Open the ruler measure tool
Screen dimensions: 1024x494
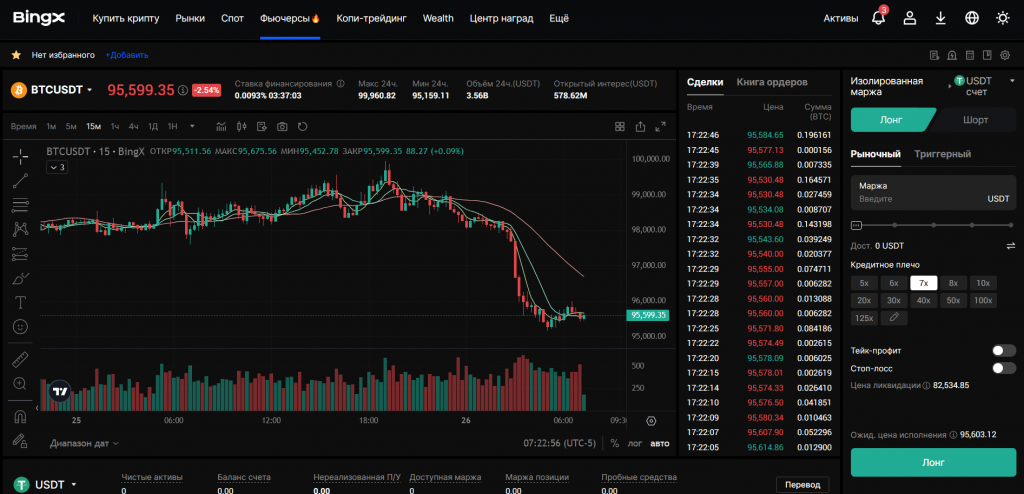pos(20,359)
